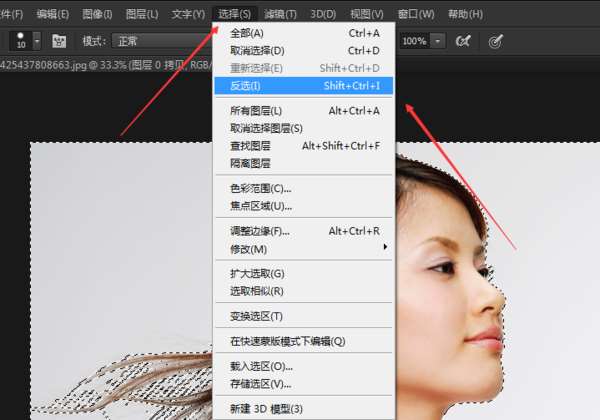Toggle the brush panel icon
The image size is (600, 420).
59,41
